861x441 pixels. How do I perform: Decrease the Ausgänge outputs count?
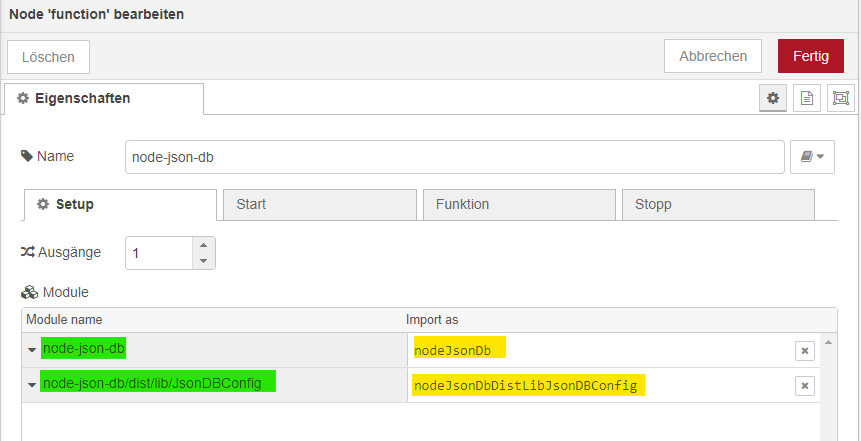[x=204, y=261]
